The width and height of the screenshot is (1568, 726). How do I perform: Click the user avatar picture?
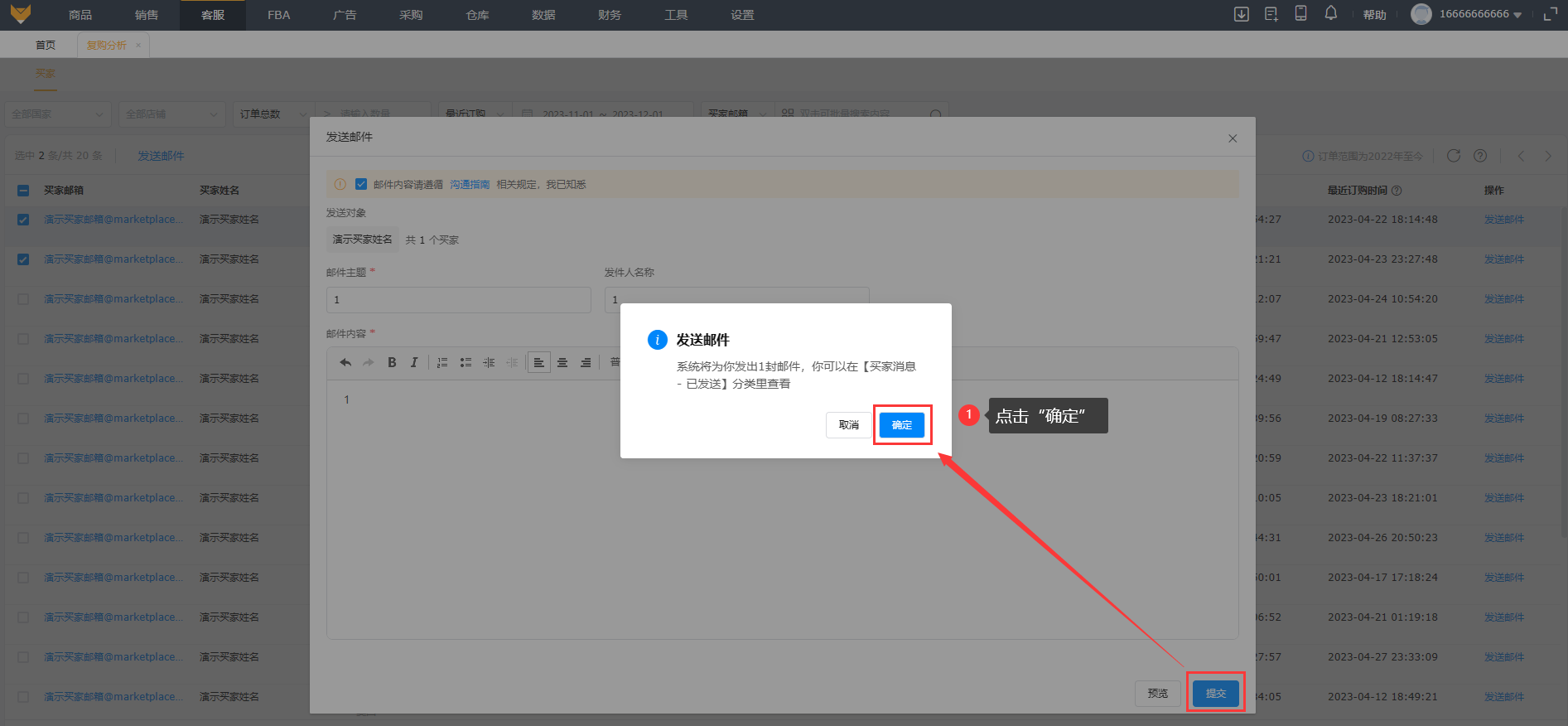click(x=1421, y=14)
